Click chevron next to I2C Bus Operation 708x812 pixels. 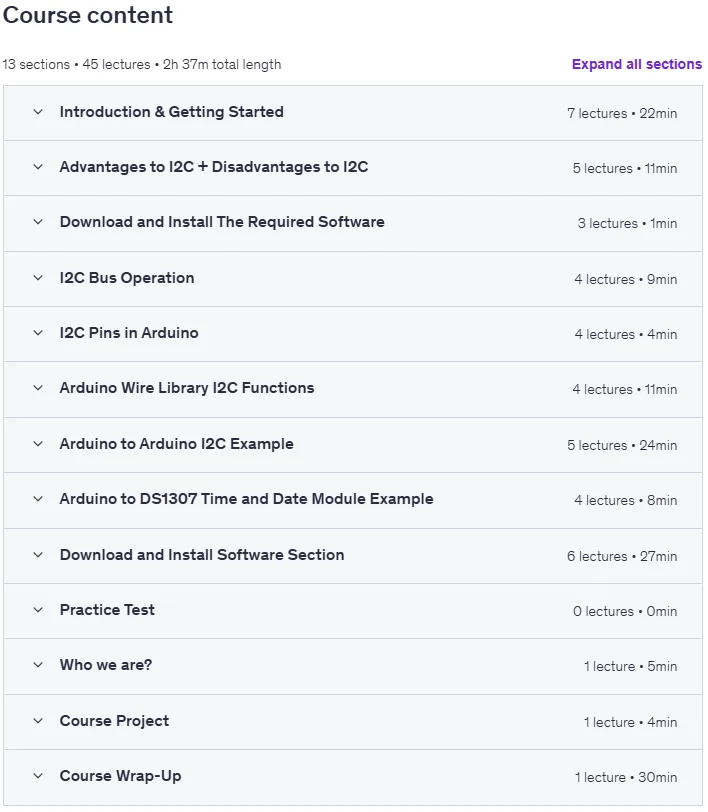(x=38, y=278)
